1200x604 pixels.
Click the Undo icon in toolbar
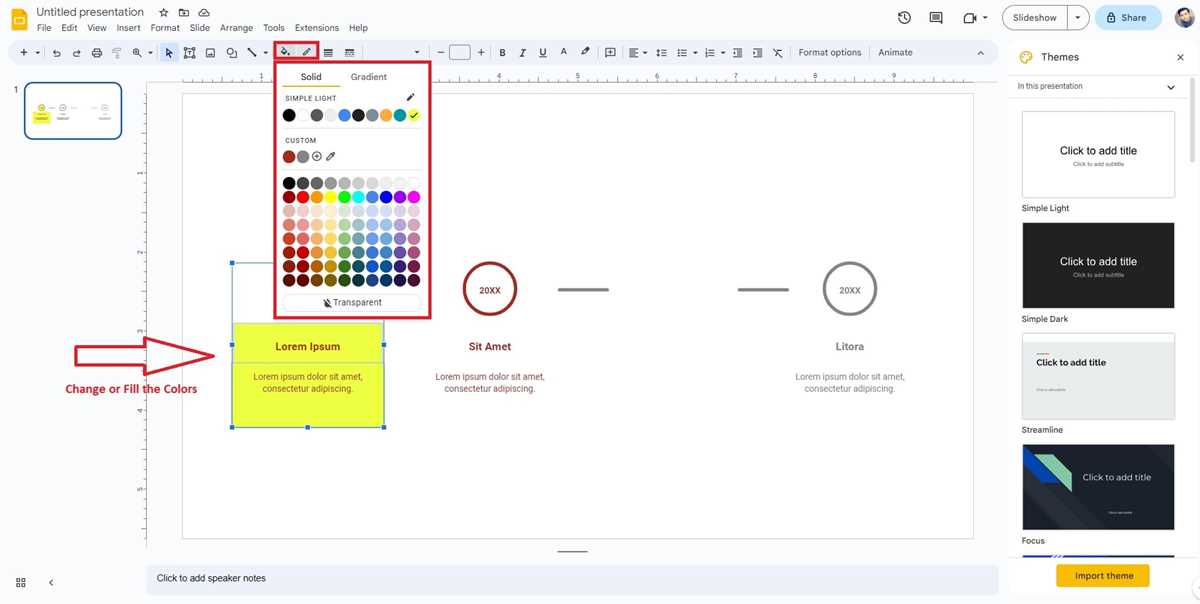pyautogui.click(x=57, y=53)
